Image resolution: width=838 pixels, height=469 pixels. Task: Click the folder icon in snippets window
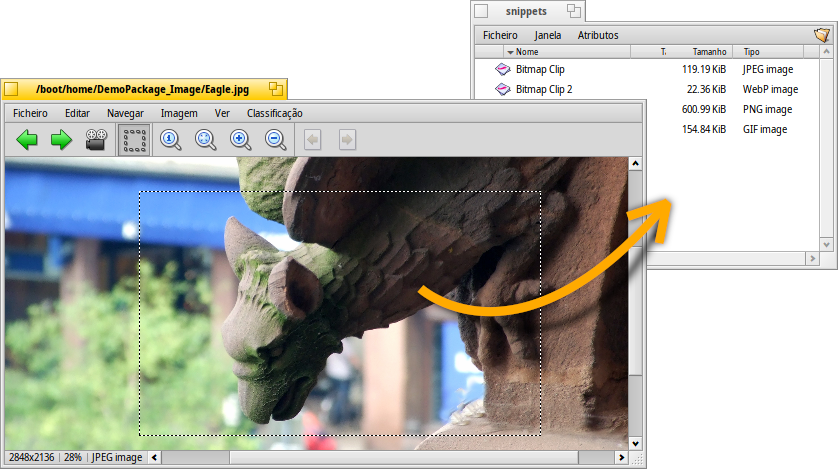point(822,35)
